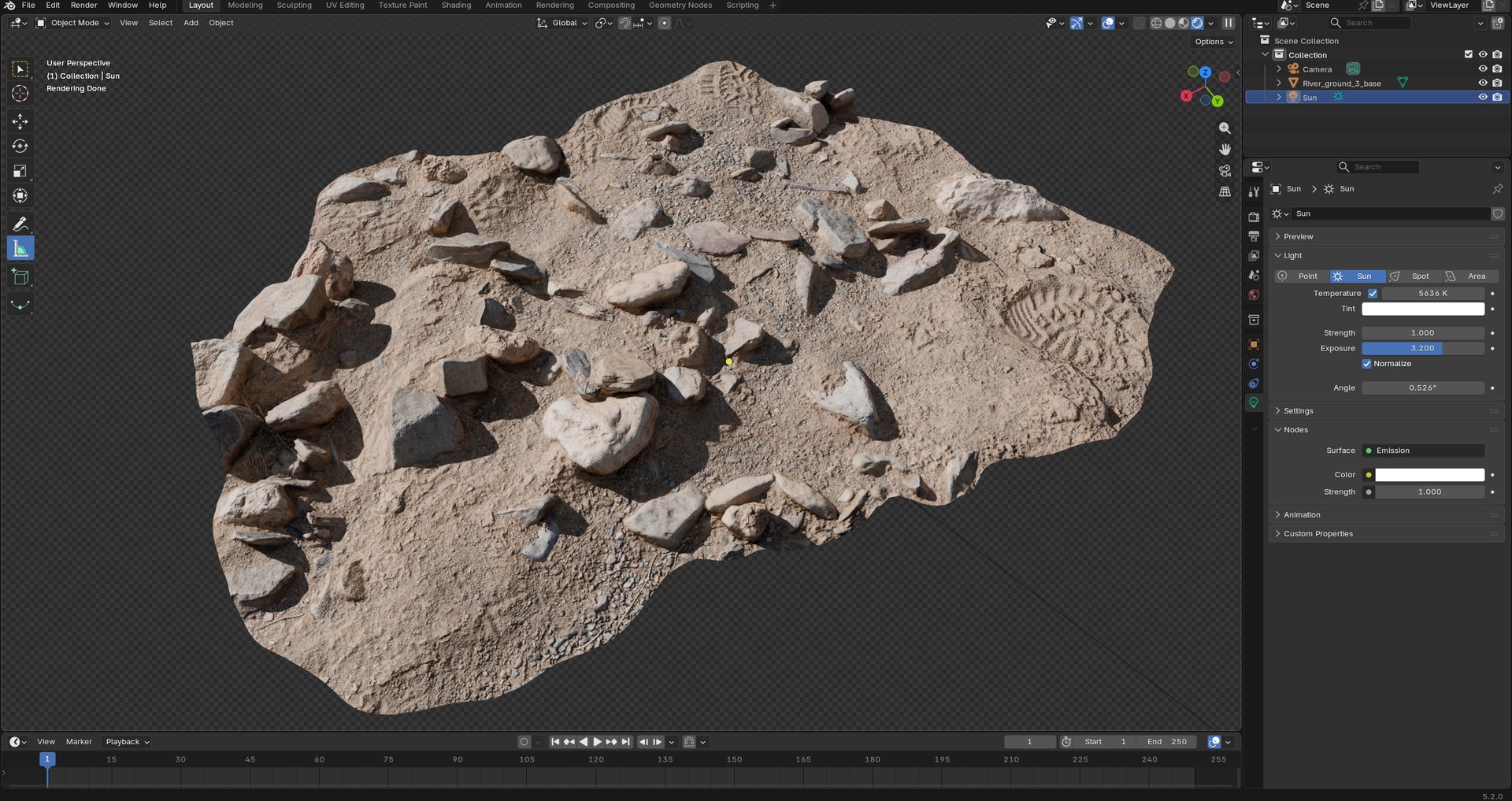Expand the Custom Properties panel

click(1385, 534)
